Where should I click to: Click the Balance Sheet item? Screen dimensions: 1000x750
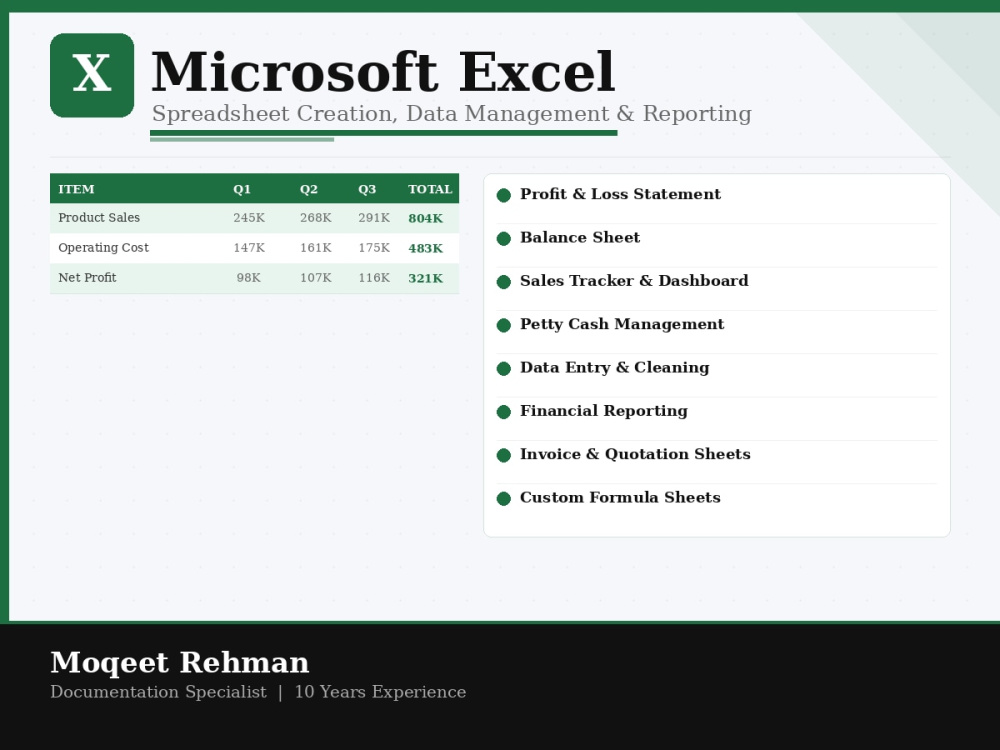click(x=580, y=237)
